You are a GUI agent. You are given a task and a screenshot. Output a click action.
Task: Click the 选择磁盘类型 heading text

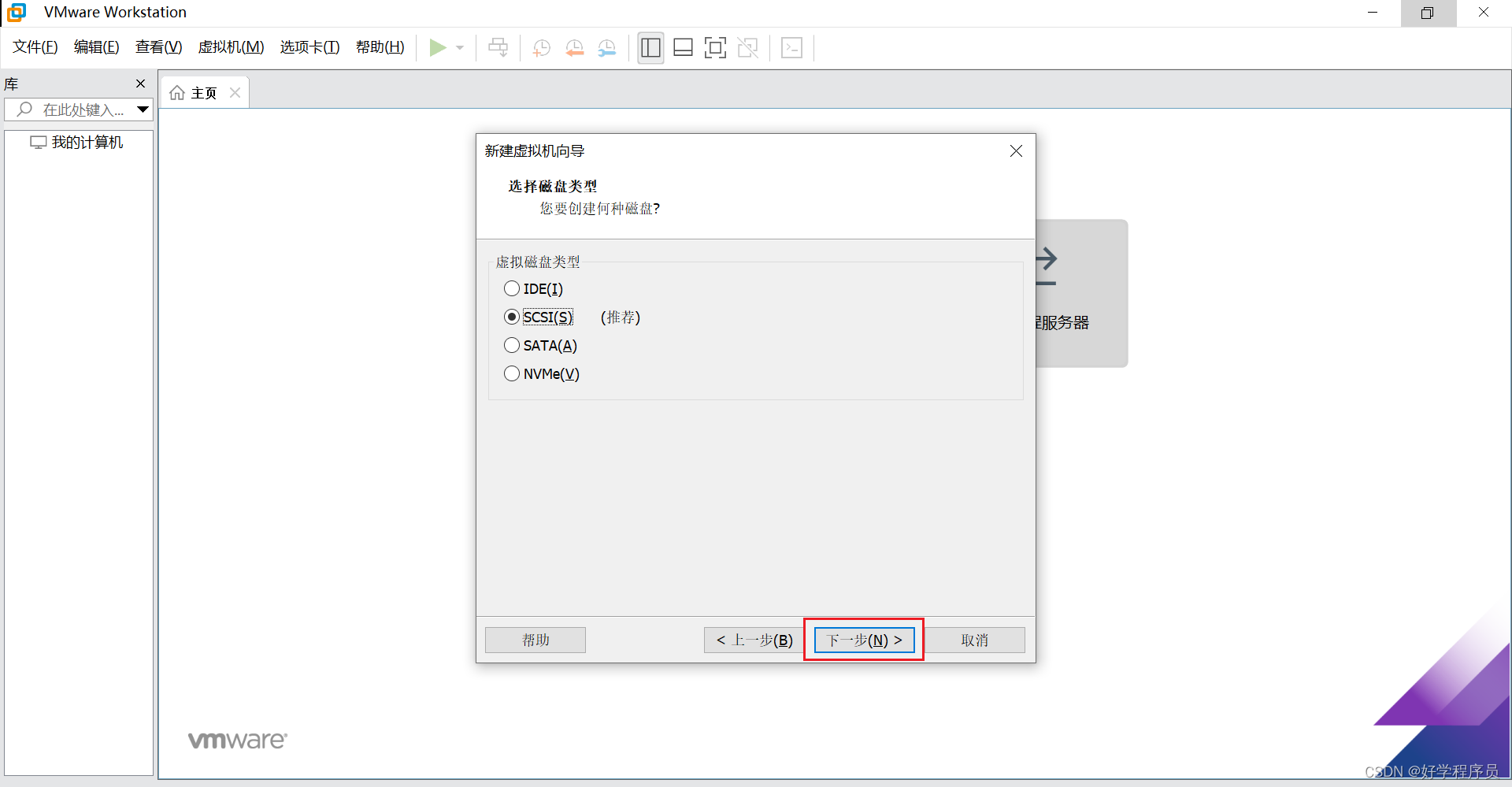pos(553,187)
